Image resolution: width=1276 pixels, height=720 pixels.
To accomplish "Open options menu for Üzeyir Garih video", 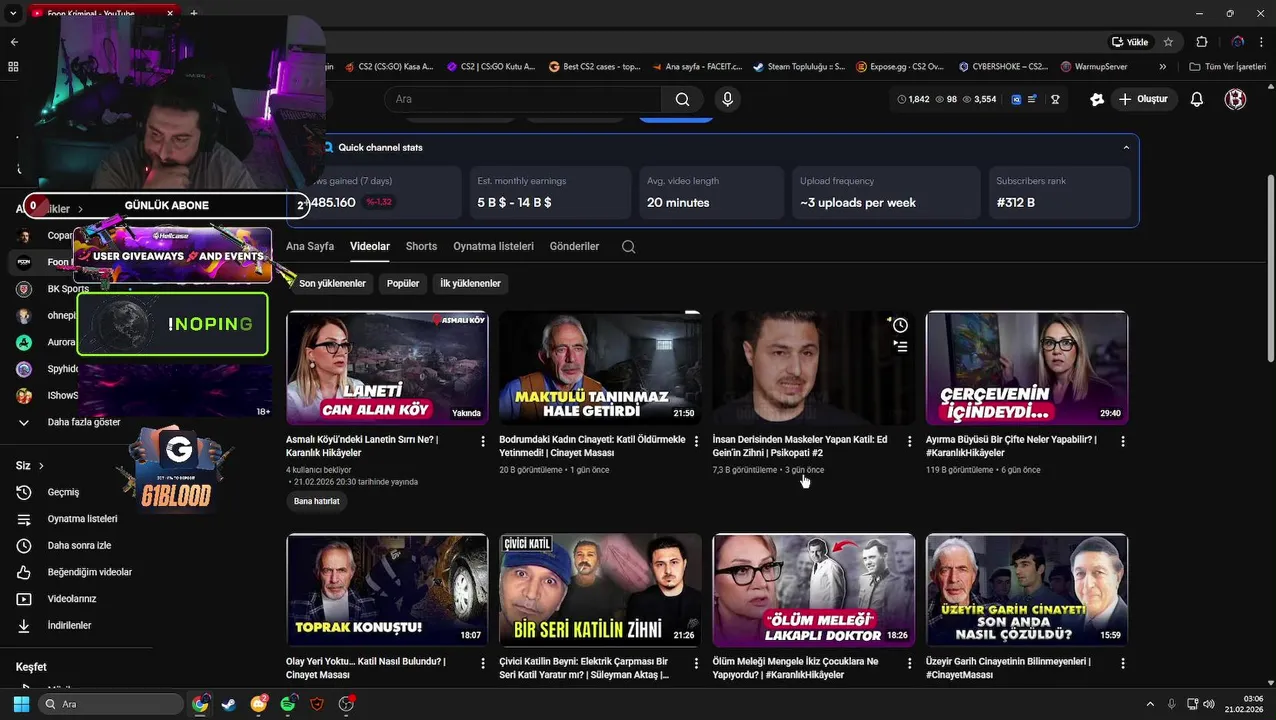I will [x=1122, y=663].
